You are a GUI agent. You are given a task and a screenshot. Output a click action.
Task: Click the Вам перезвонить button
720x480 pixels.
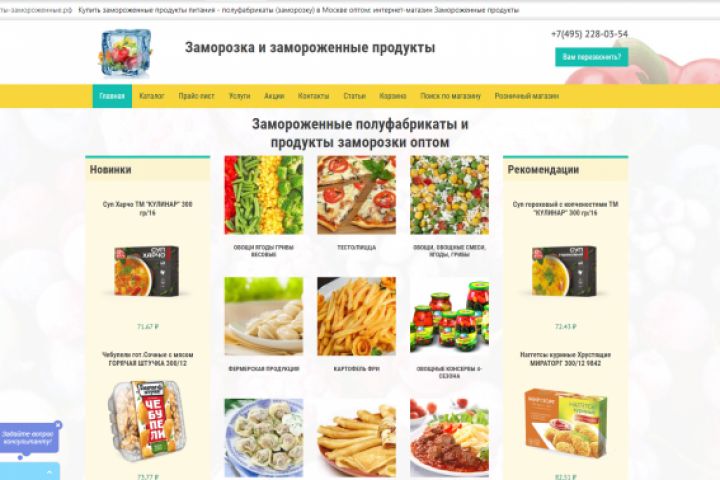click(591, 57)
